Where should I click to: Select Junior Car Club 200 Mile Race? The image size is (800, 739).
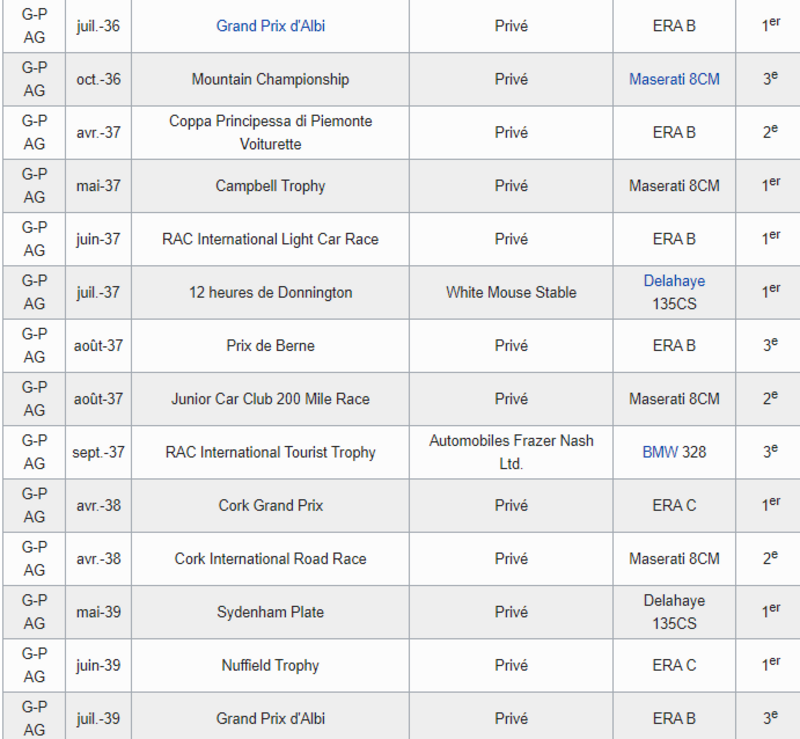[270, 399]
